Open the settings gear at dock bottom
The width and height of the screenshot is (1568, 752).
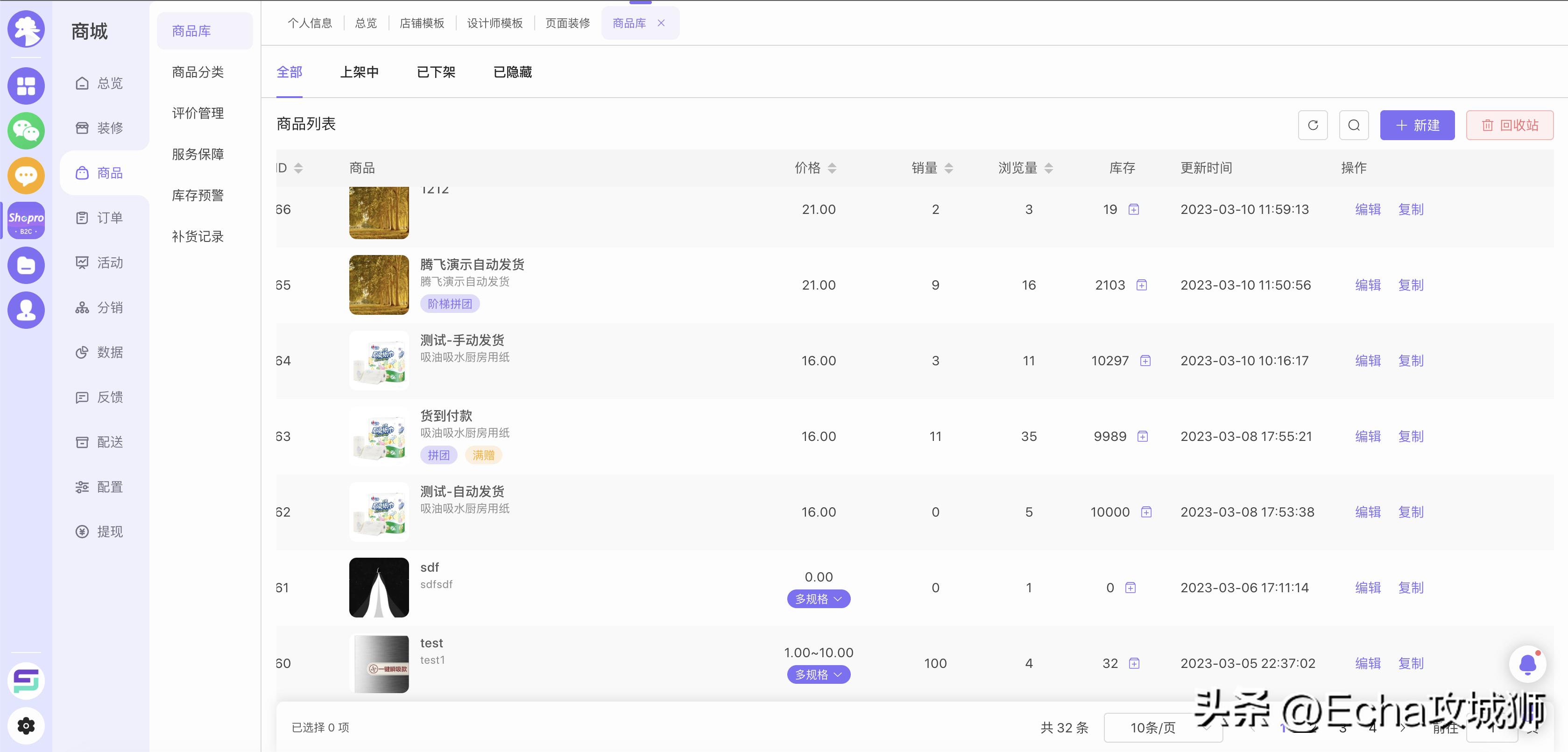26,725
